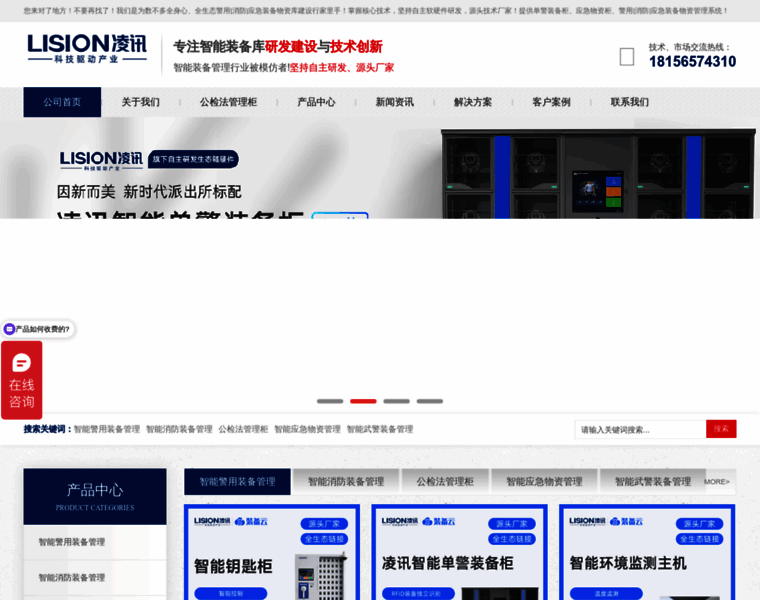This screenshot has height=600, width=760.
Task: Switch to the 公检法管理柜 product tab
Action: tap(445, 482)
